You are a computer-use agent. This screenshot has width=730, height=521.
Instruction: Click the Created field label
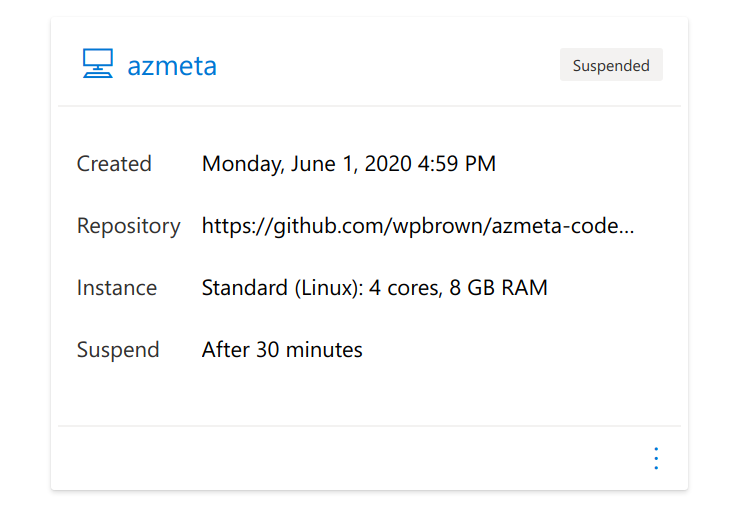[114, 164]
